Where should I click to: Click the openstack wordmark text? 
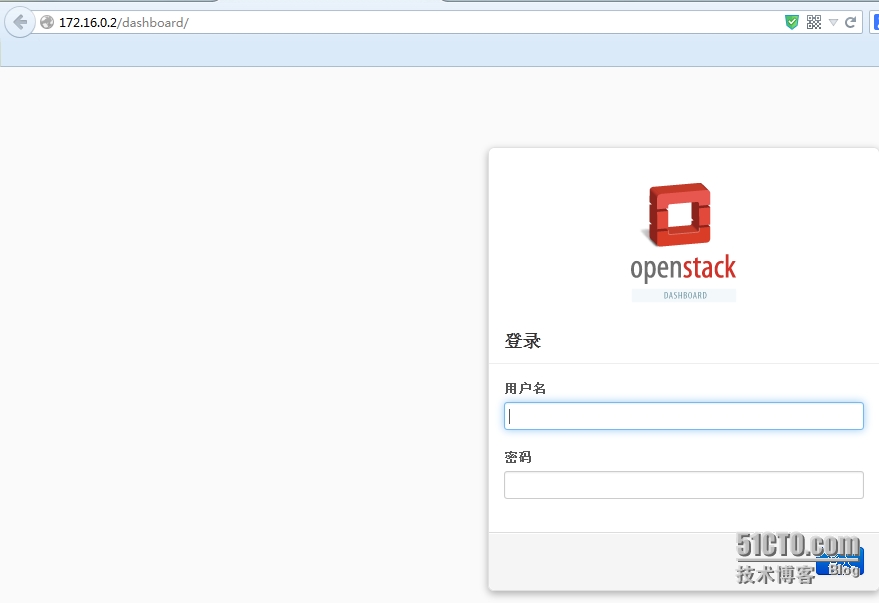pos(683,268)
